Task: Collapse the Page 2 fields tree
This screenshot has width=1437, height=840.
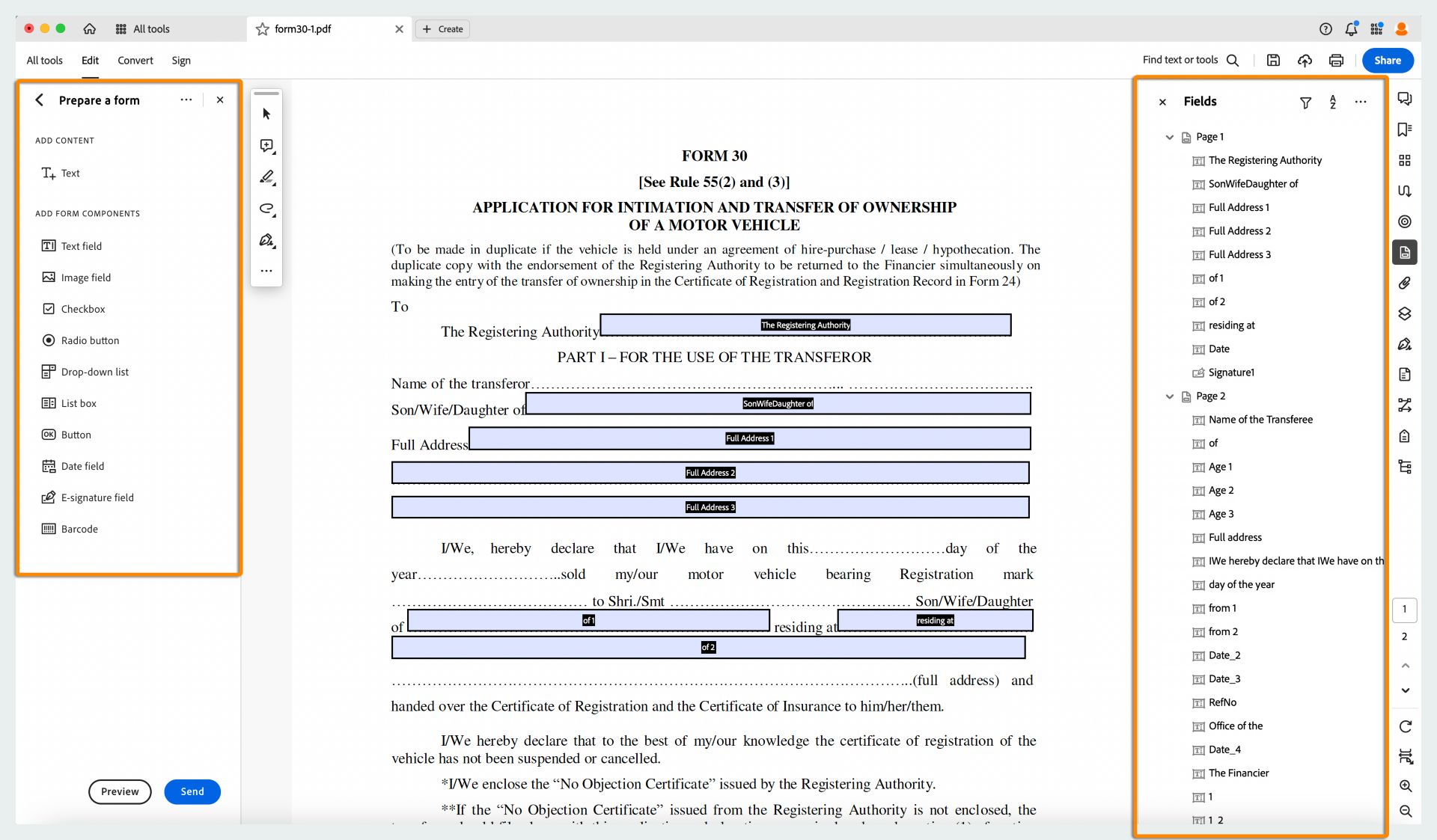Action: [x=1169, y=396]
